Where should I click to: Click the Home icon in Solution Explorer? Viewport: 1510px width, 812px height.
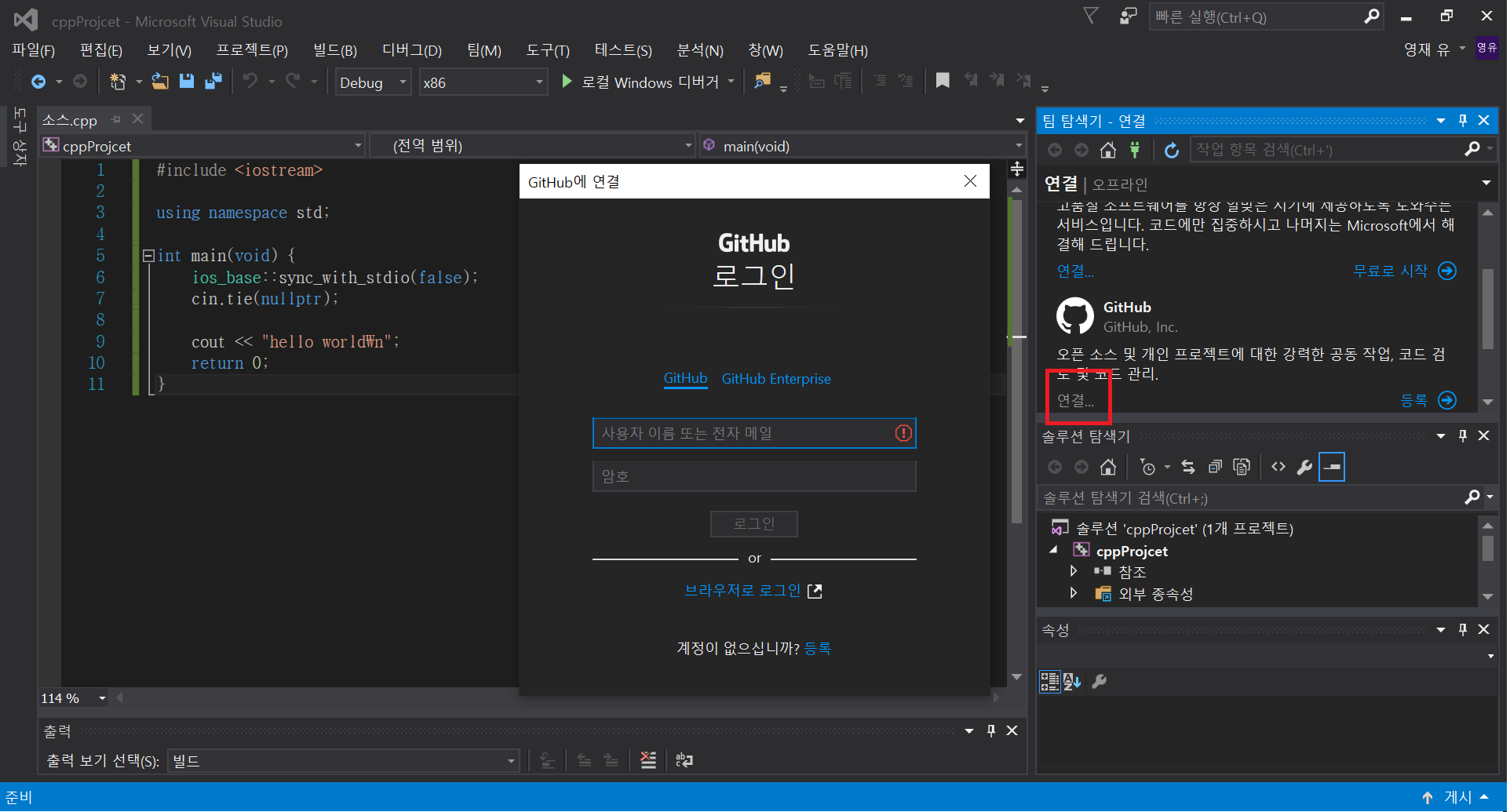1108,468
